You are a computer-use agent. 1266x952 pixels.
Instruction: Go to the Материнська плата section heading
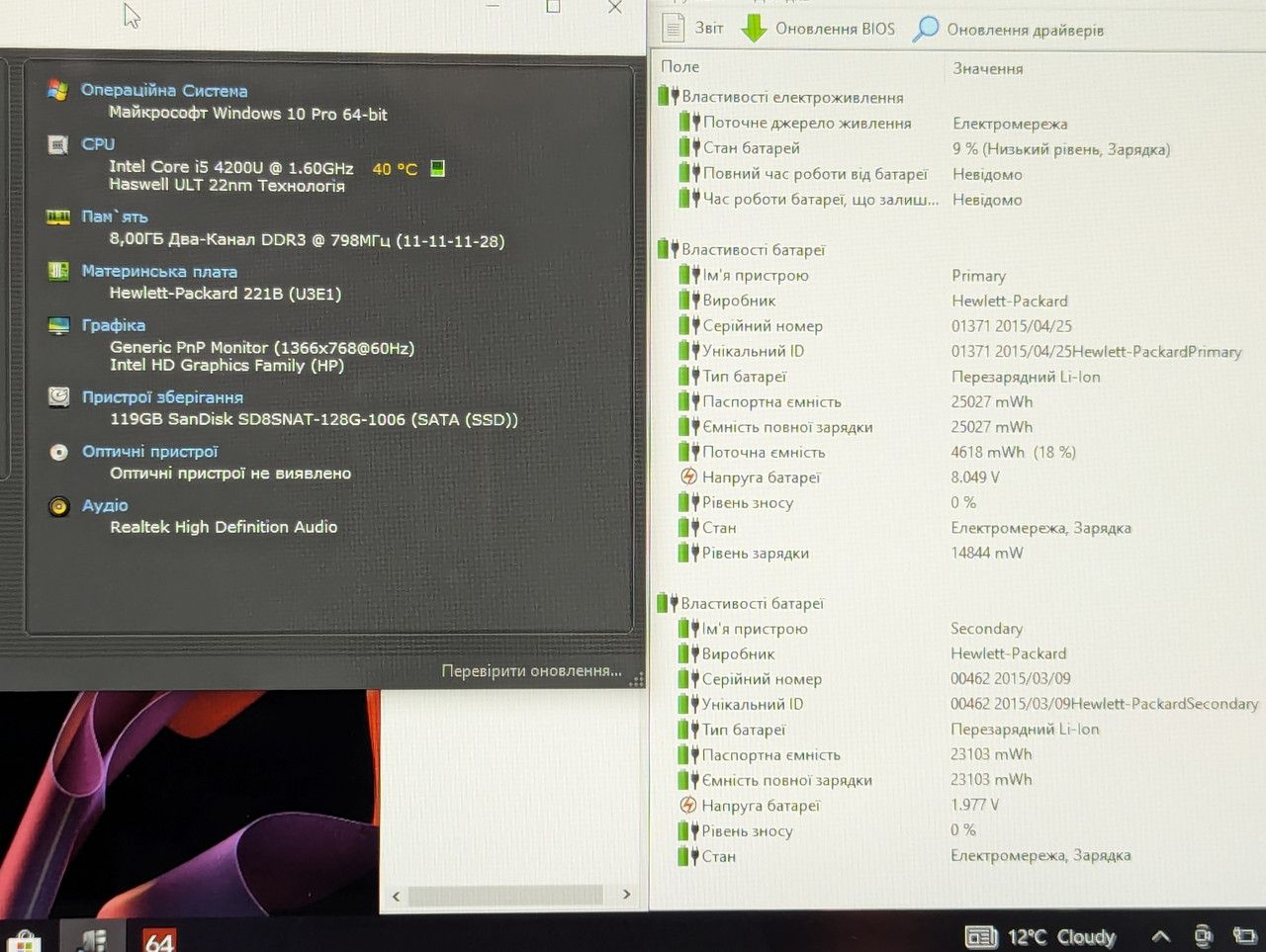pos(159,271)
